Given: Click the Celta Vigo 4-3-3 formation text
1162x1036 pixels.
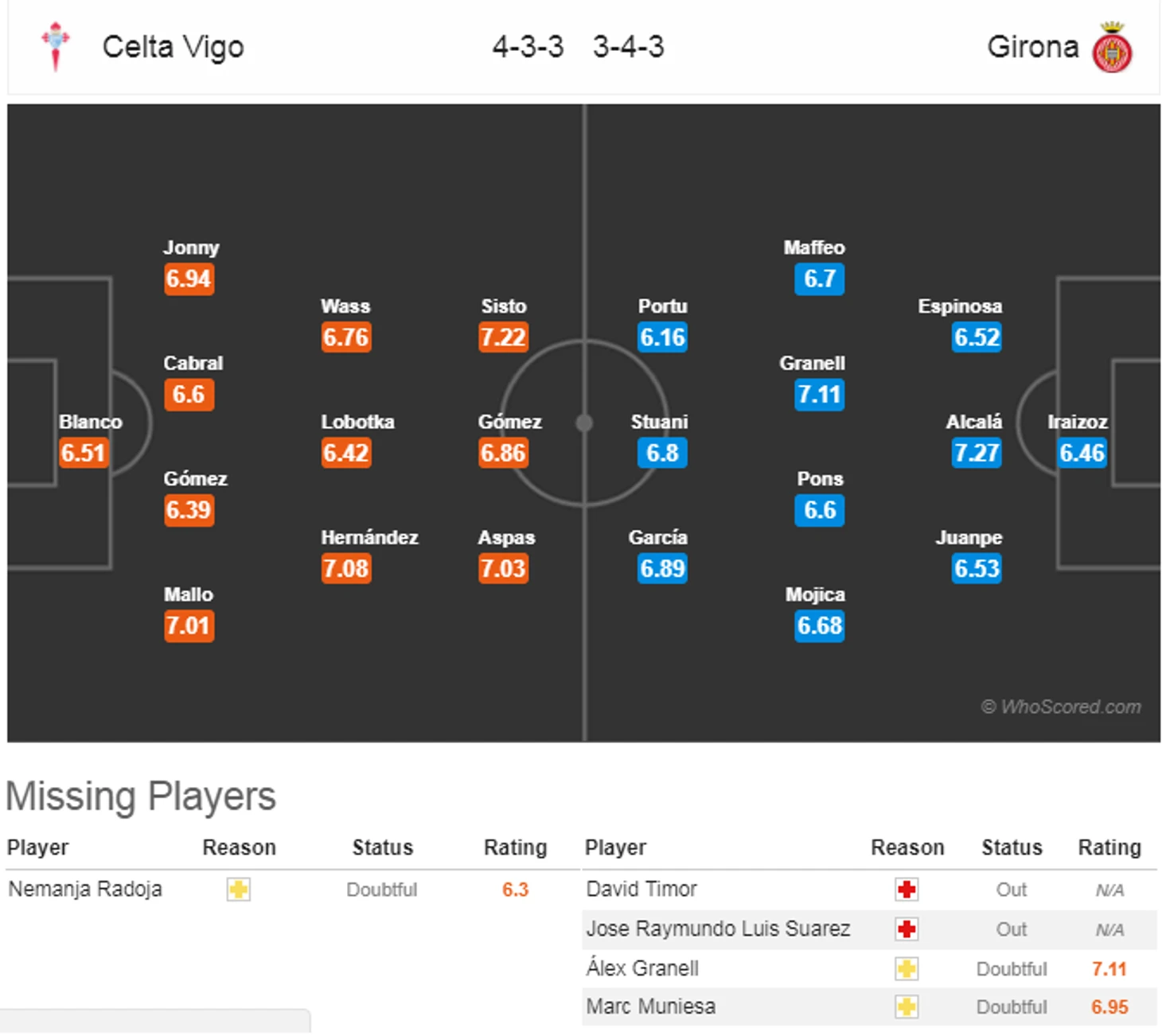Looking at the screenshot, I should (528, 47).
